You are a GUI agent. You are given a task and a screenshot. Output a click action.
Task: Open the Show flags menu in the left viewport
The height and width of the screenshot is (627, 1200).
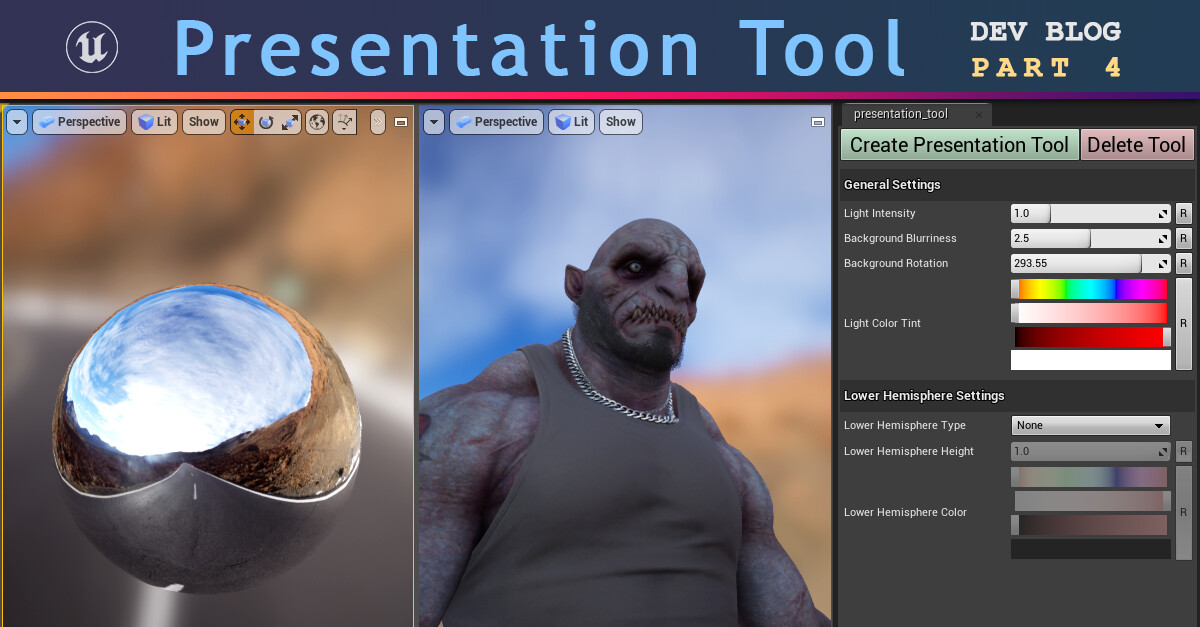[x=203, y=121]
